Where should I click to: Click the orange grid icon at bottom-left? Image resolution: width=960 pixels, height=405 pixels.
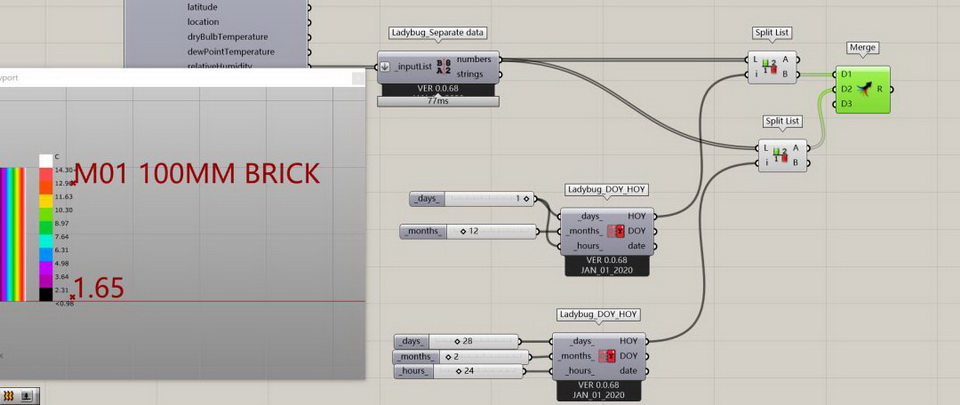(x=8, y=396)
